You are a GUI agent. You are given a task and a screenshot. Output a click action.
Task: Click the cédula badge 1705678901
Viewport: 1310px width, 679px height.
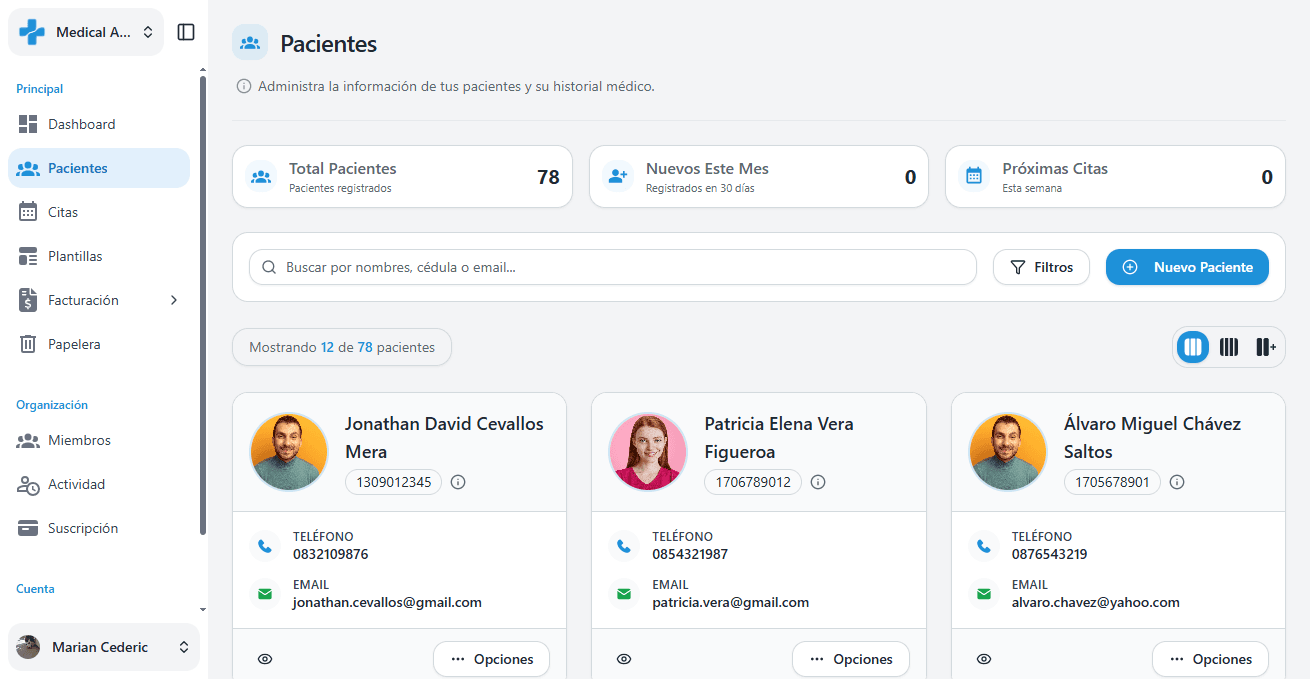[x=1112, y=482]
